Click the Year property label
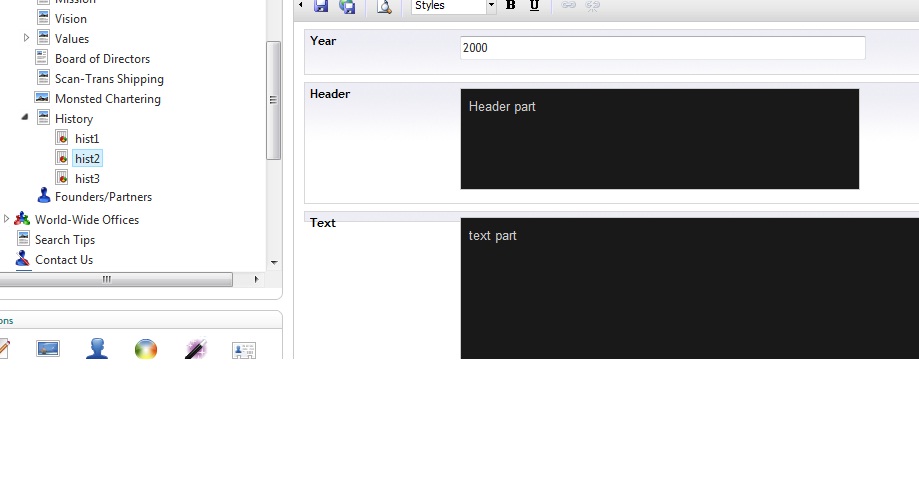The width and height of the screenshot is (919, 480). tap(323, 41)
